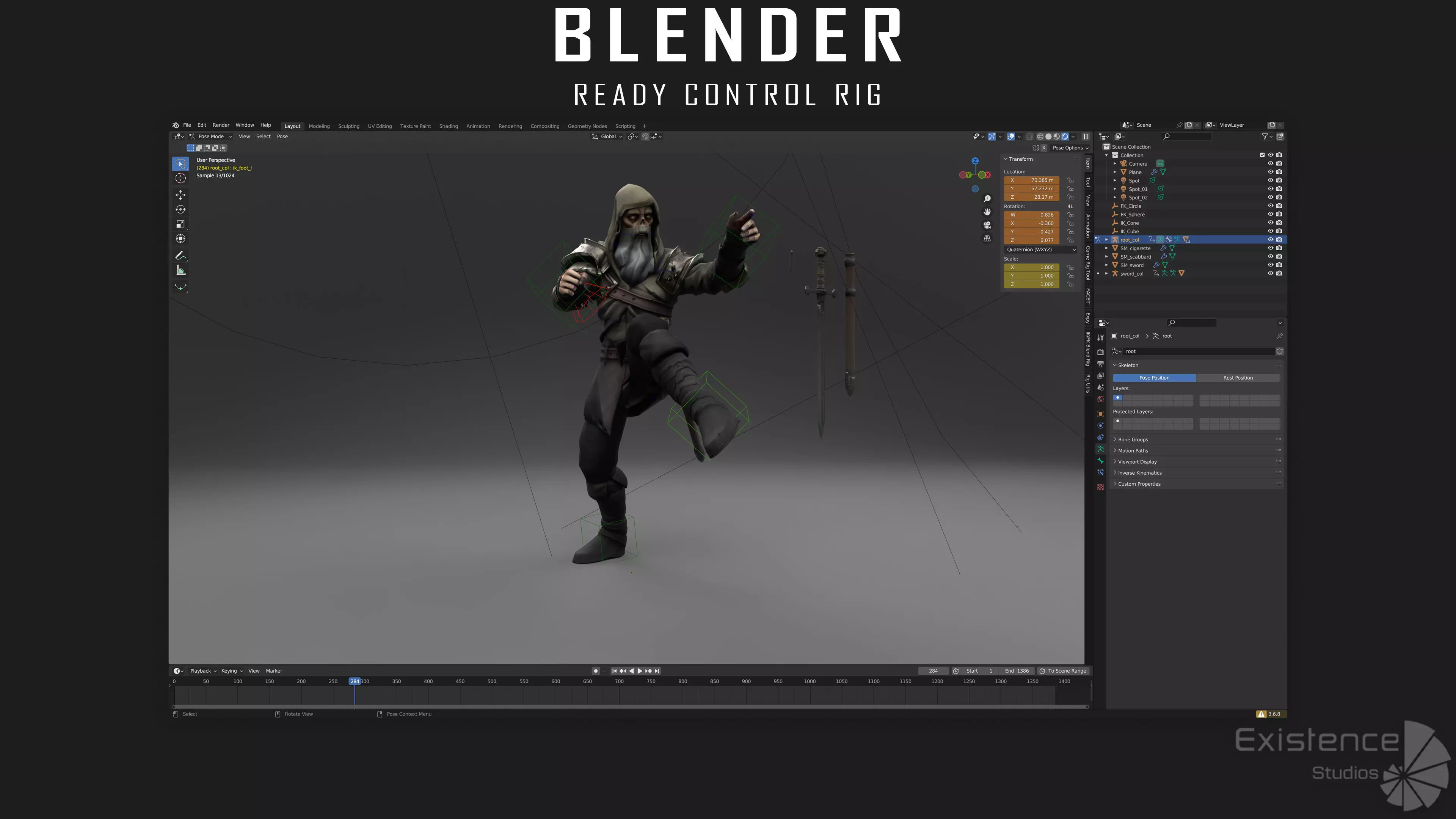This screenshot has width=1456, height=819.
Task: Switch to wireframe viewport shading
Action: pyautogui.click(x=1040, y=137)
